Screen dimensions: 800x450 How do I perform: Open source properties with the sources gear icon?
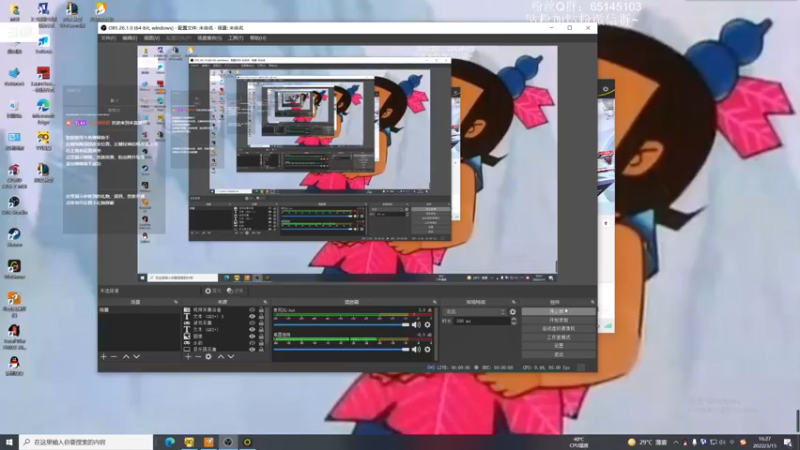pos(208,357)
